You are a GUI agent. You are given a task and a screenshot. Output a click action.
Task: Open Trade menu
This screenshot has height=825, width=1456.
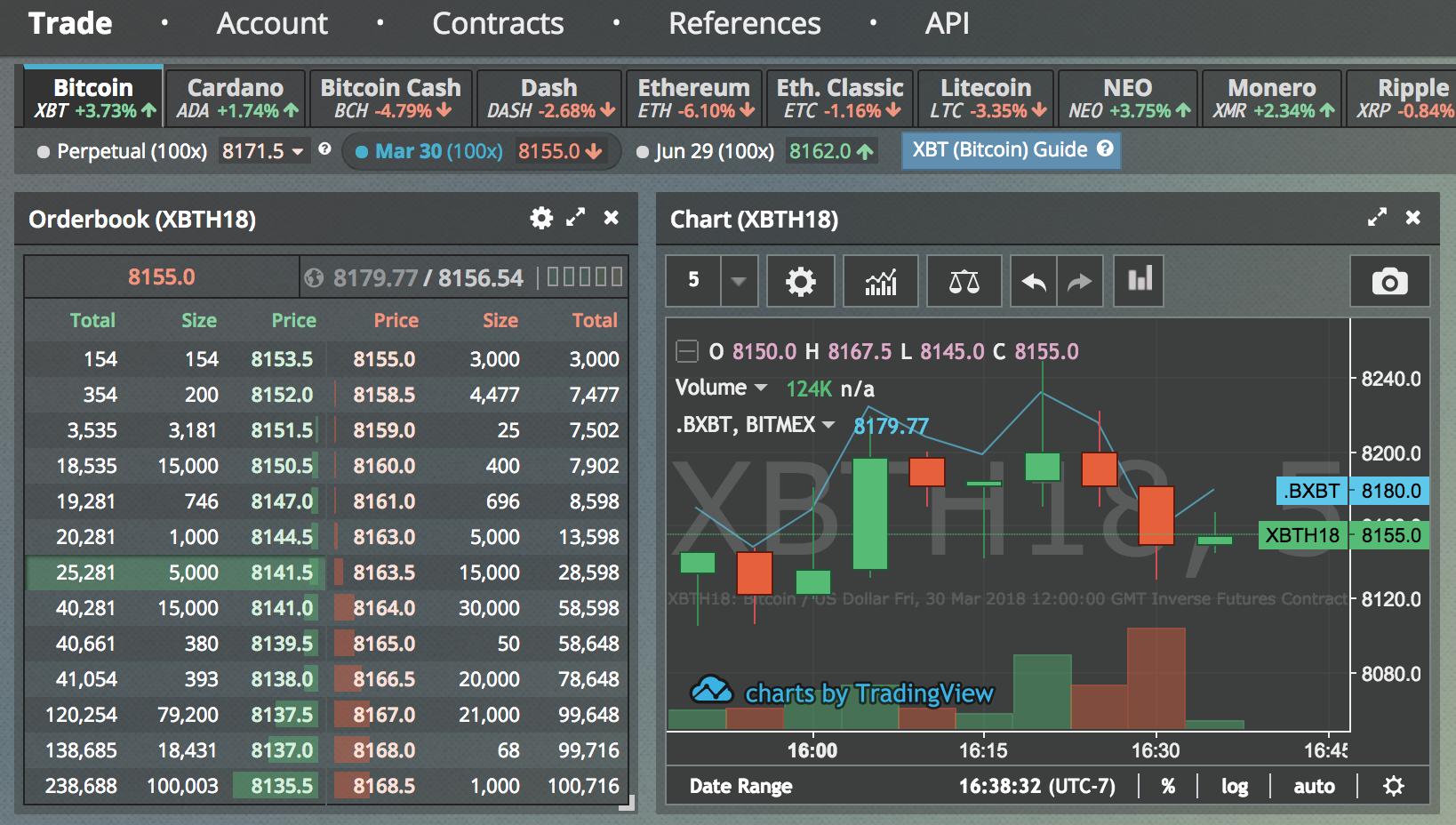tap(70, 23)
